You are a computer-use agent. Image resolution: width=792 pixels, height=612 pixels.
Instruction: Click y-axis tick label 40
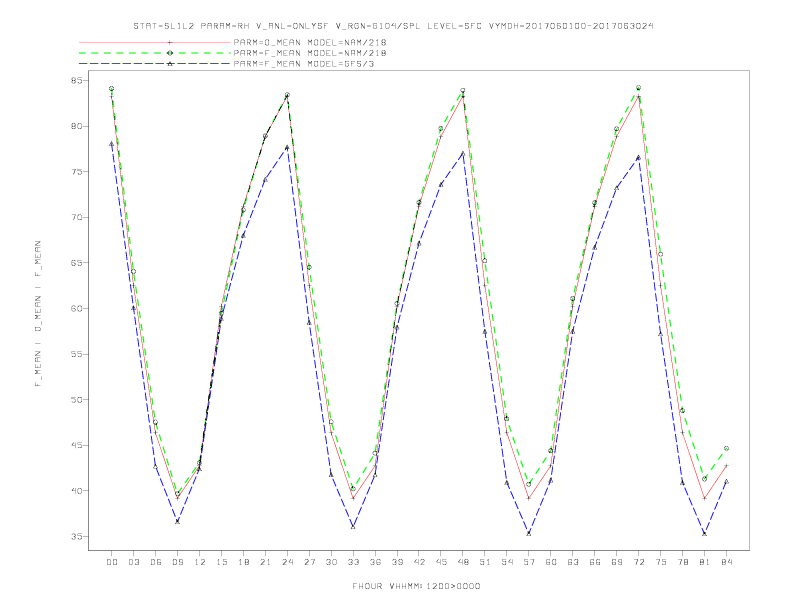coord(76,491)
